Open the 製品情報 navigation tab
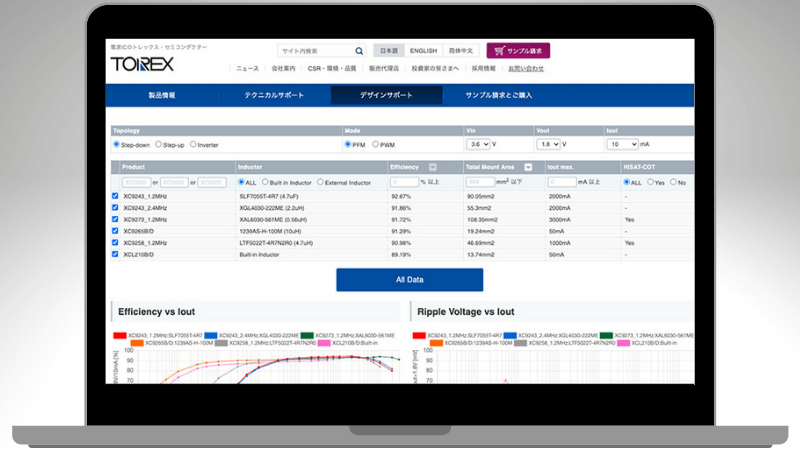Screen dimensions: 800x450 tap(162, 95)
